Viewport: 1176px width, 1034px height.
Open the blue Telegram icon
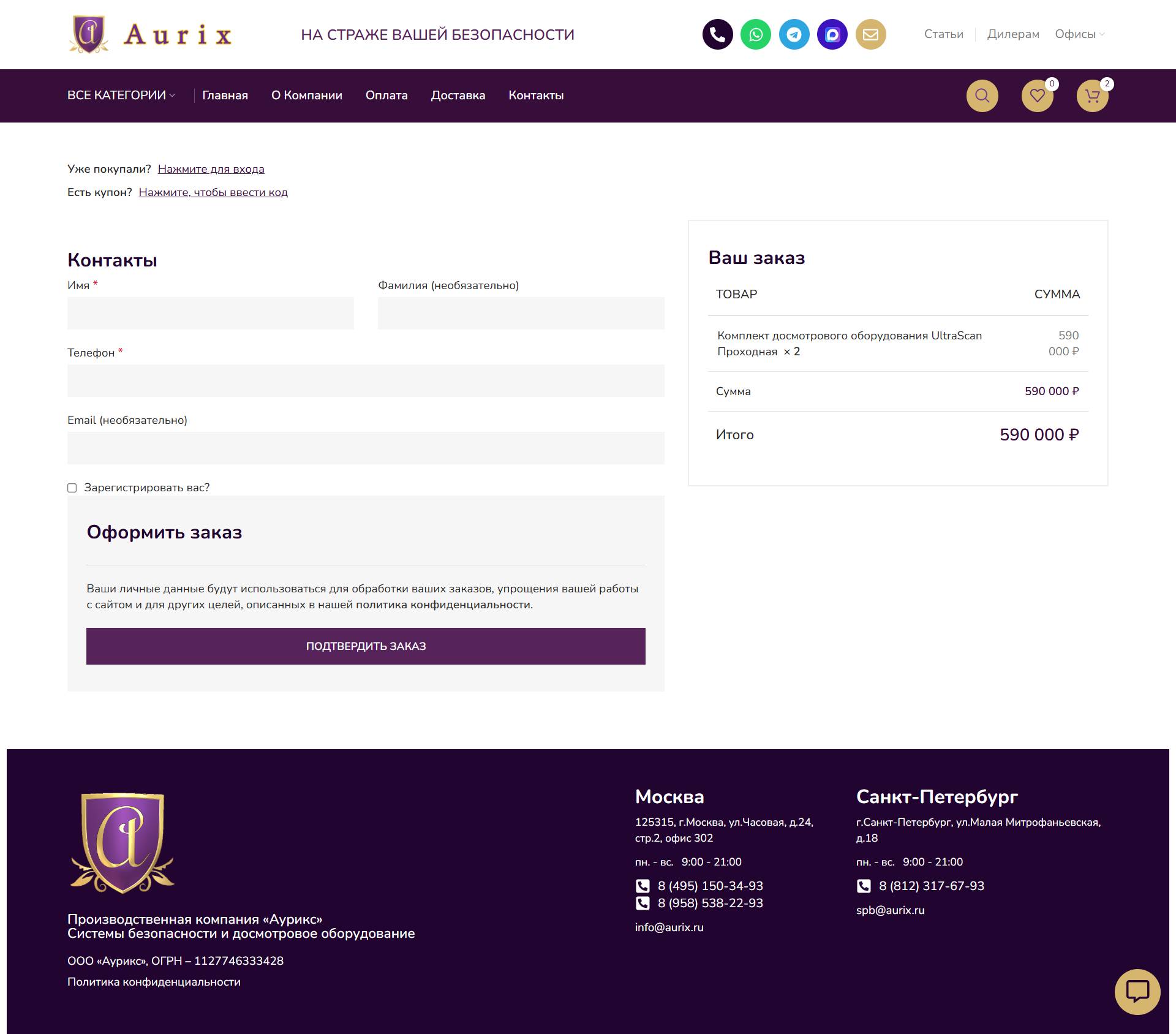tap(794, 34)
